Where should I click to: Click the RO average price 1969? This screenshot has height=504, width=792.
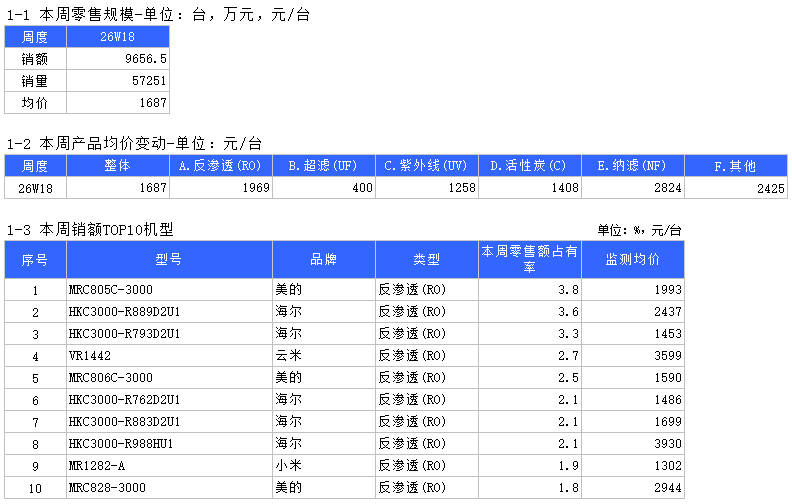pyautogui.click(x=256, y=188)
